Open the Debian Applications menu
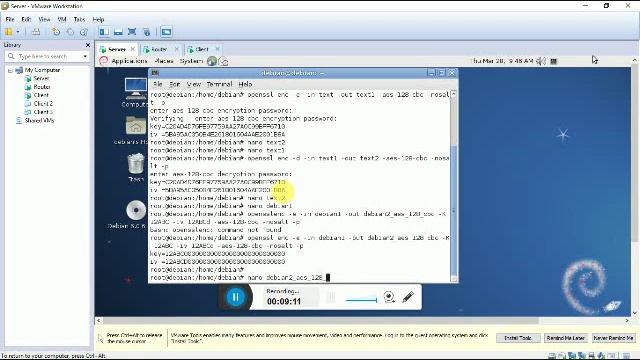This screenshot has width=640, height=360. coord(129,61)
